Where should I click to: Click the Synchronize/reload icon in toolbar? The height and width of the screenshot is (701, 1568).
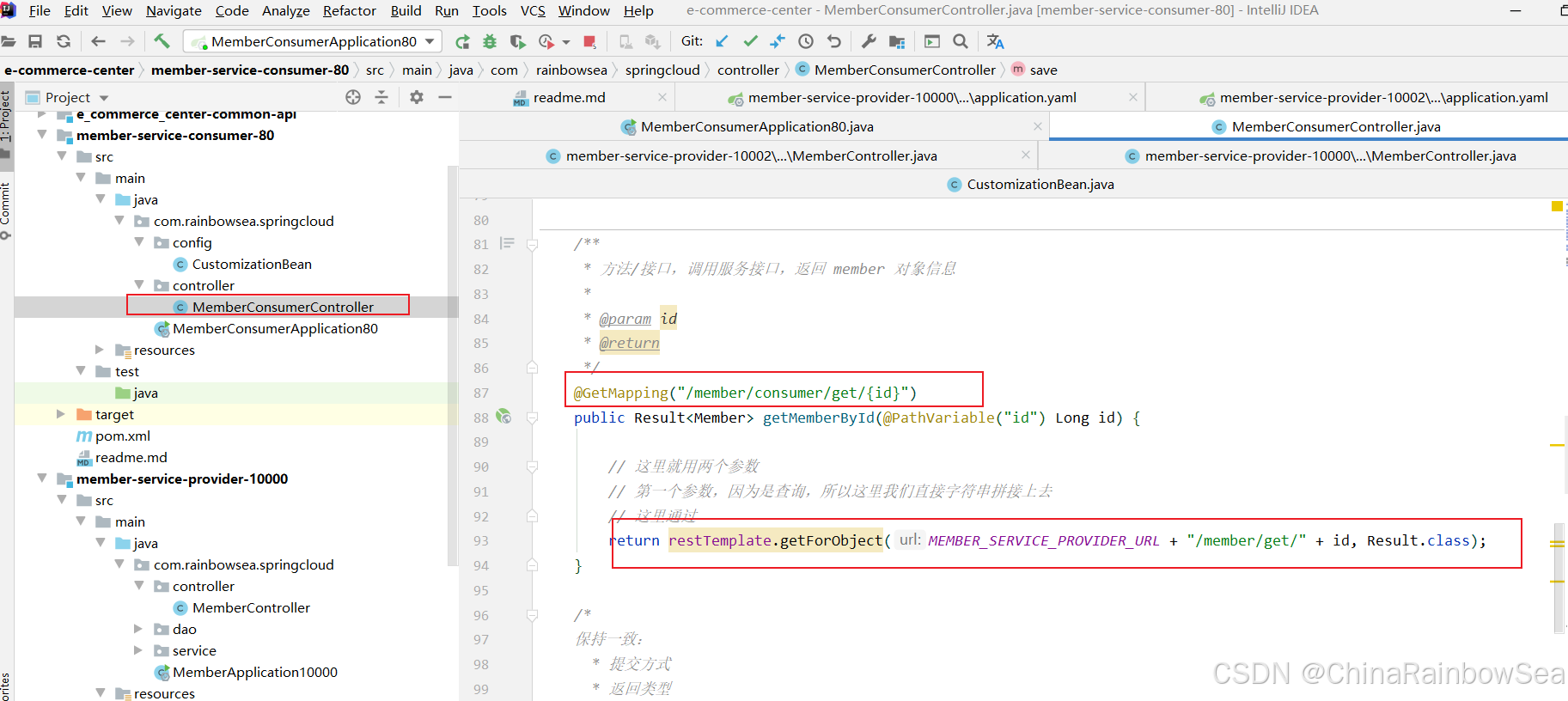64,41
